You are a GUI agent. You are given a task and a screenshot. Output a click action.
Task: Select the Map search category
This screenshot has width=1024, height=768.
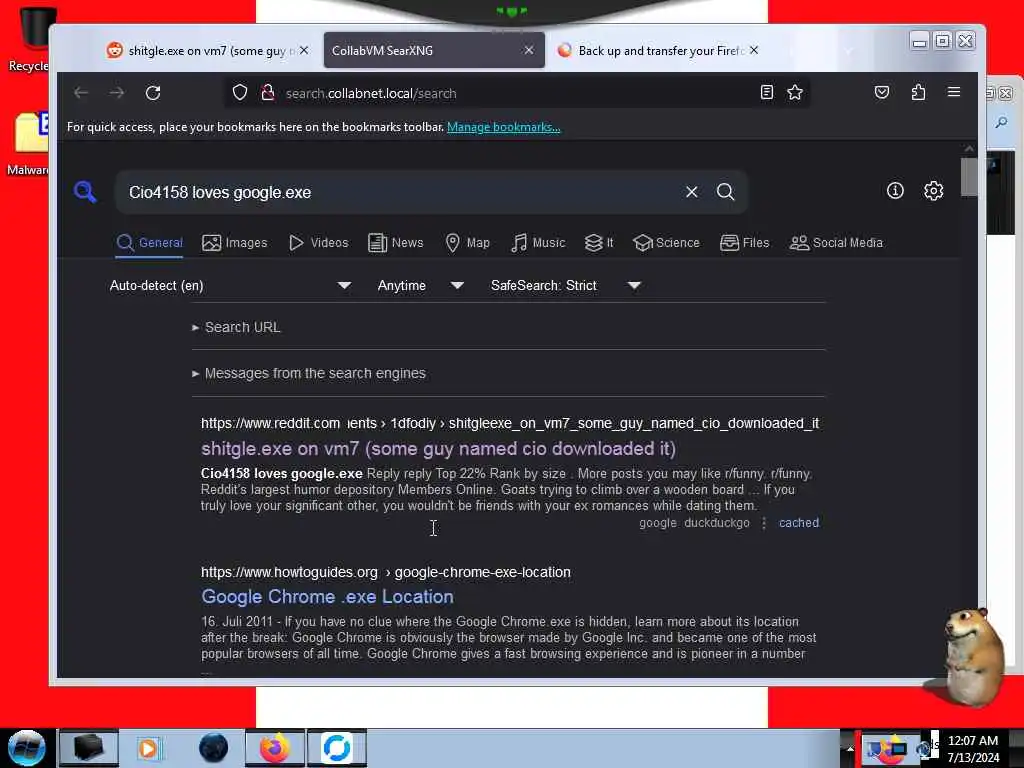tap(467, 243)
